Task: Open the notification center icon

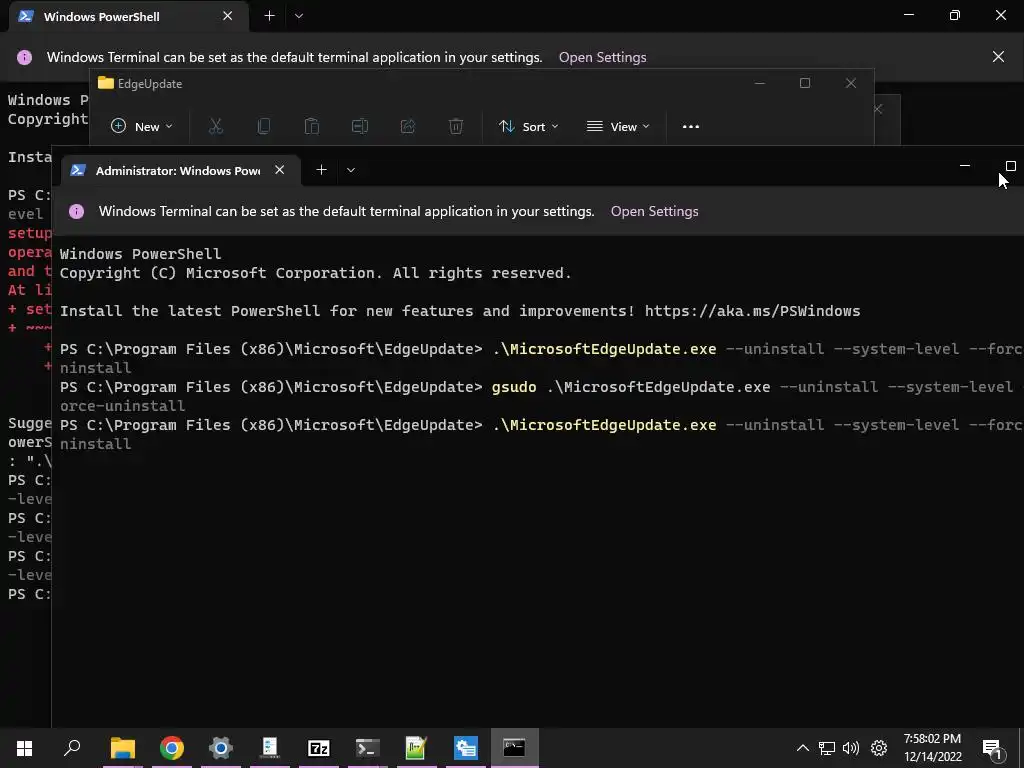Action: tap(992, 749)
